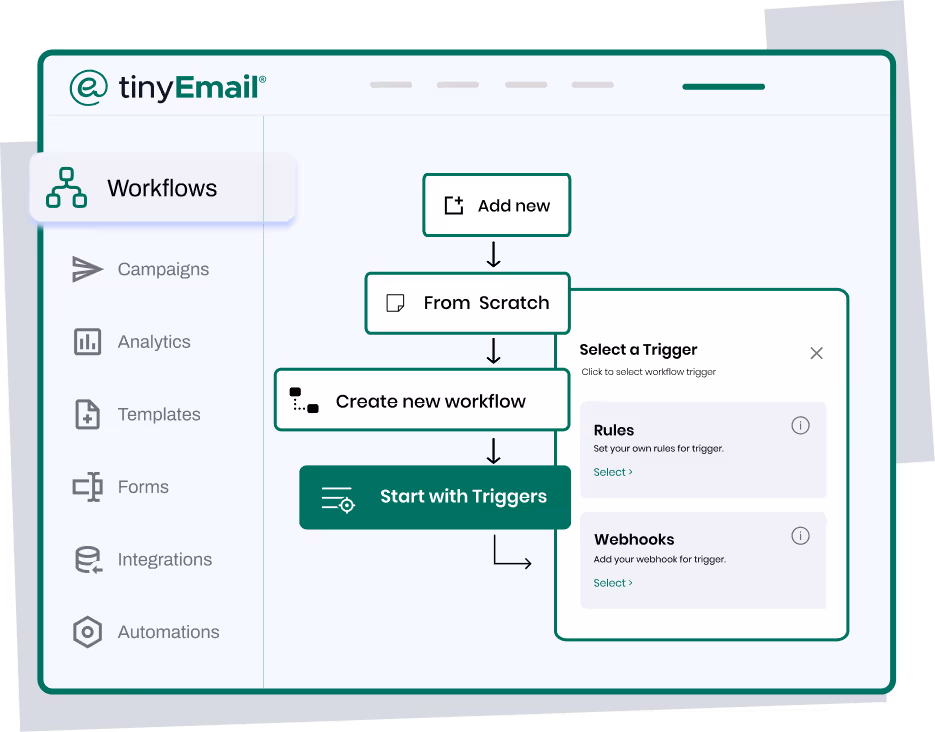Click the Templates document icon
This screenshot has height=732, width=935.
tap(87, 414)
